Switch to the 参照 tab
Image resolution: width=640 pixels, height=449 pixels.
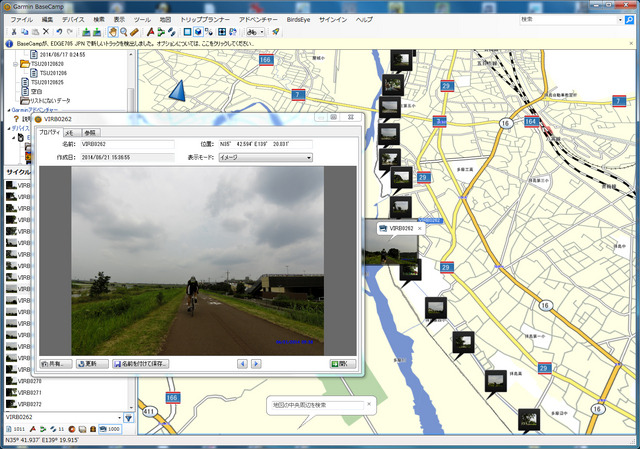click(90, 133)
